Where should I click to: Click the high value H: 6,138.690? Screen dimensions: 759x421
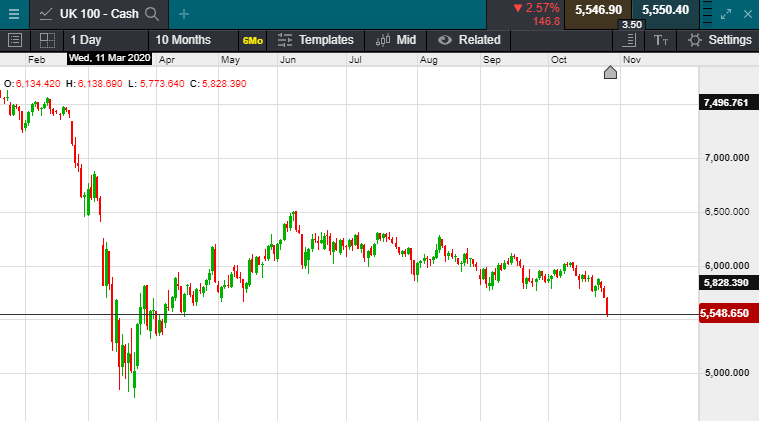tap(94, 84)
